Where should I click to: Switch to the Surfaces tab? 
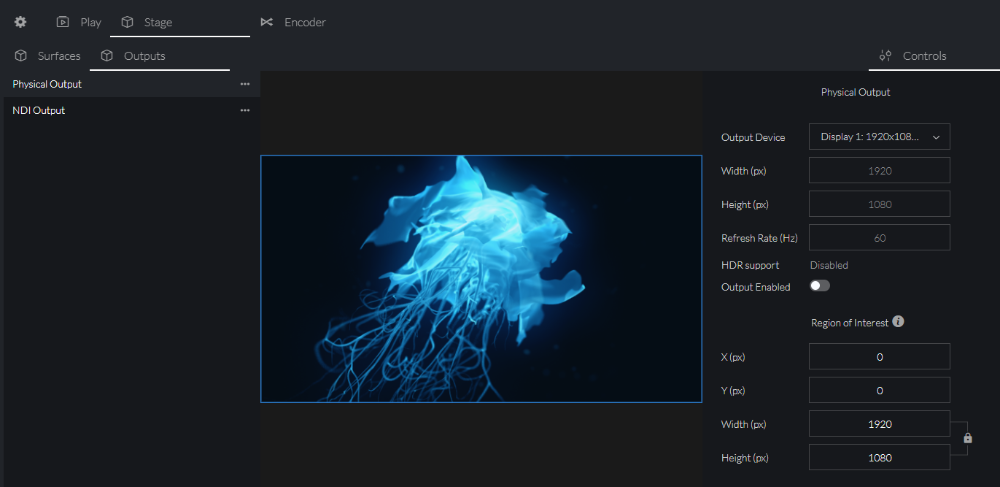(48, 56)
